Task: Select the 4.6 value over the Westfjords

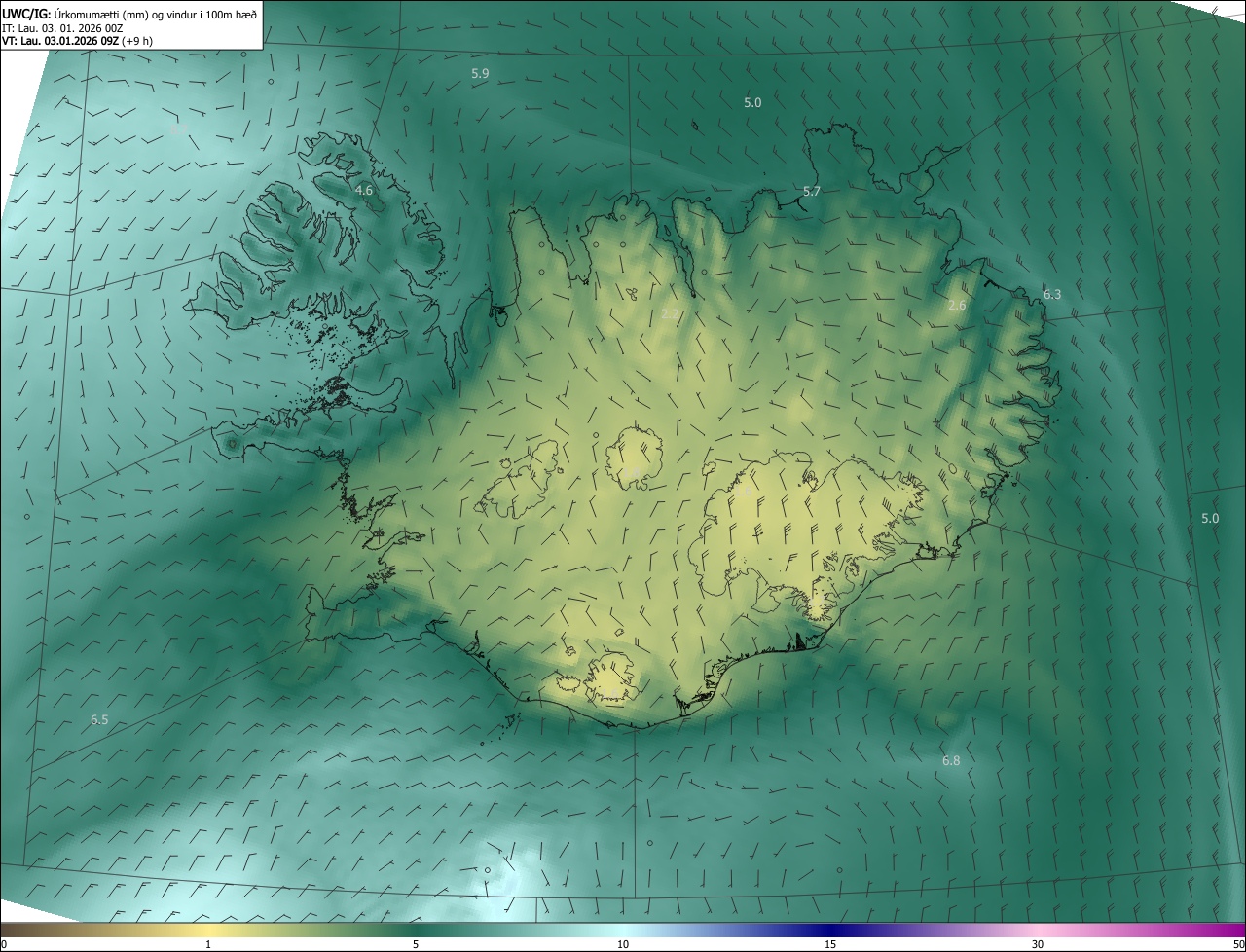Action: 364,190
